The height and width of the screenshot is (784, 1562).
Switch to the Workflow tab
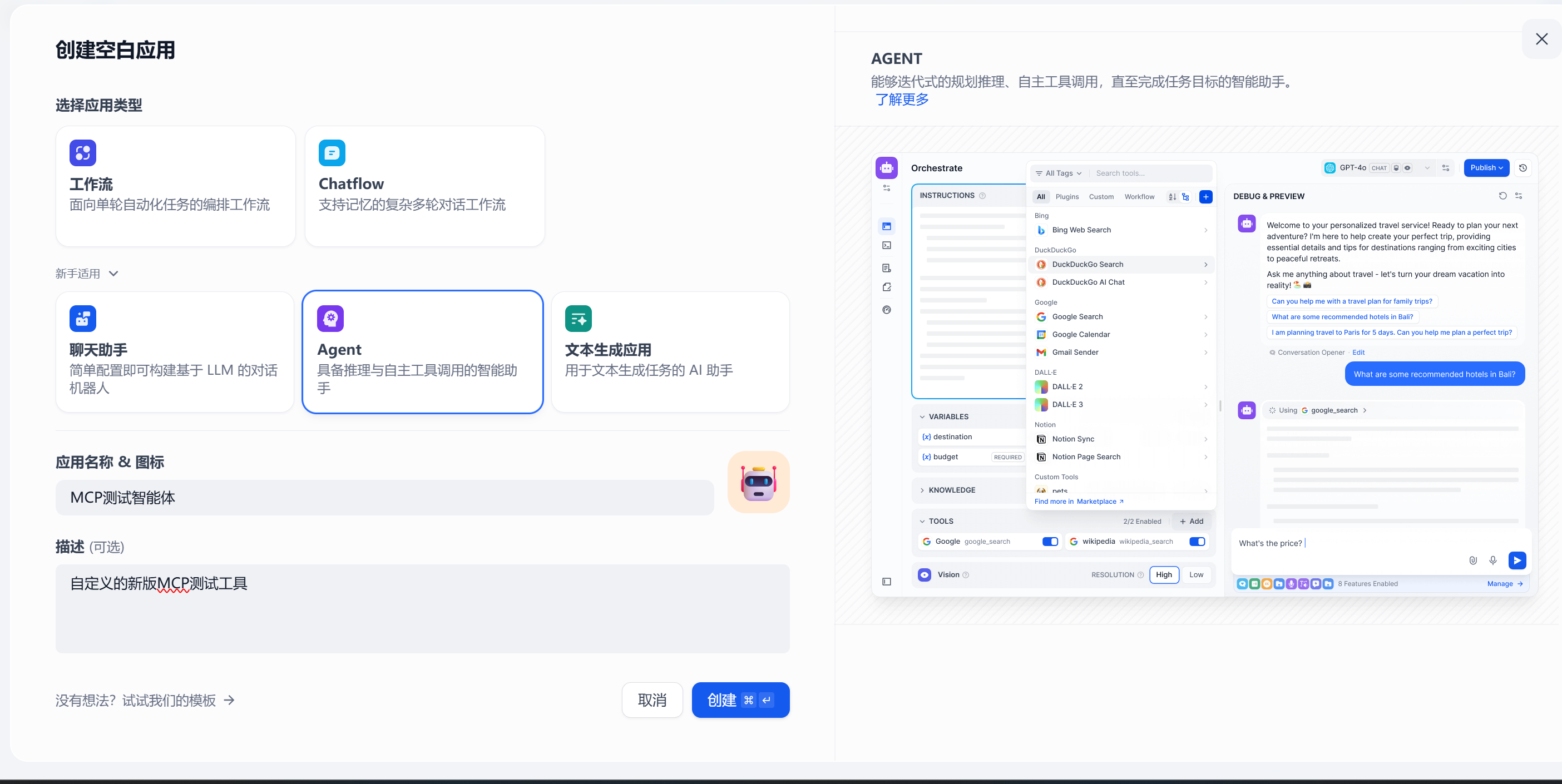1139,197
